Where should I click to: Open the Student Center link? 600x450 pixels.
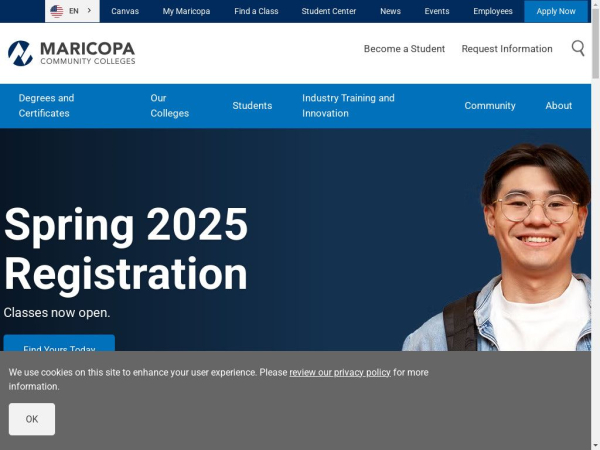click(x=329, y=11)
